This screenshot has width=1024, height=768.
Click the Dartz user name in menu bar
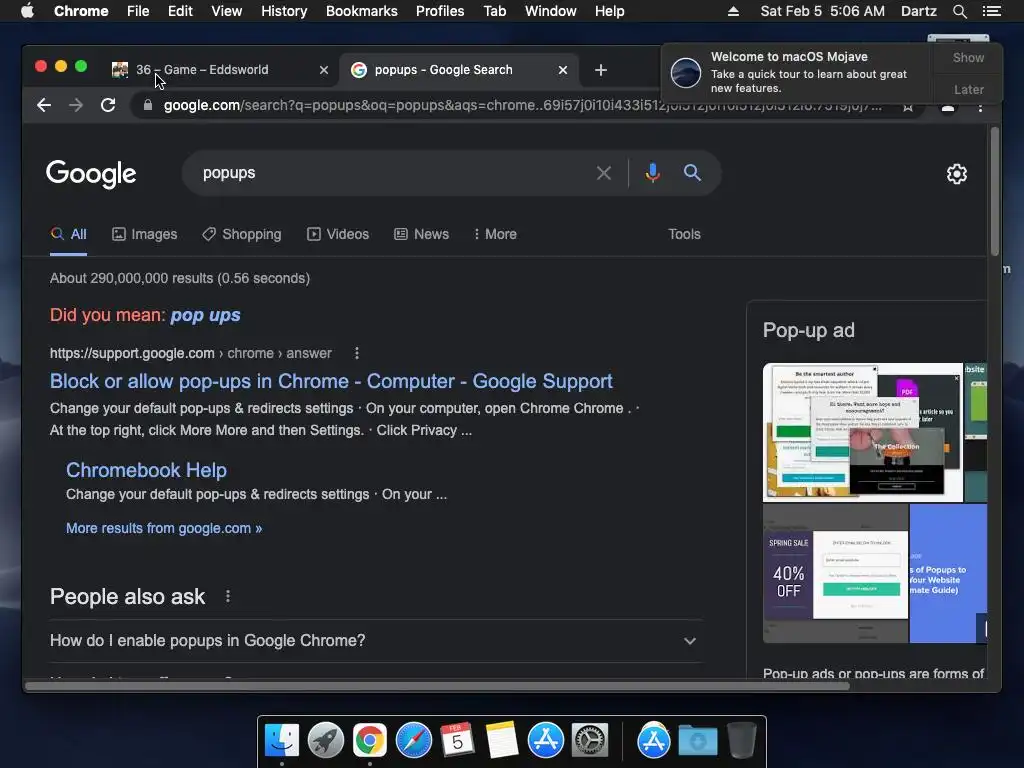[918, 11]
